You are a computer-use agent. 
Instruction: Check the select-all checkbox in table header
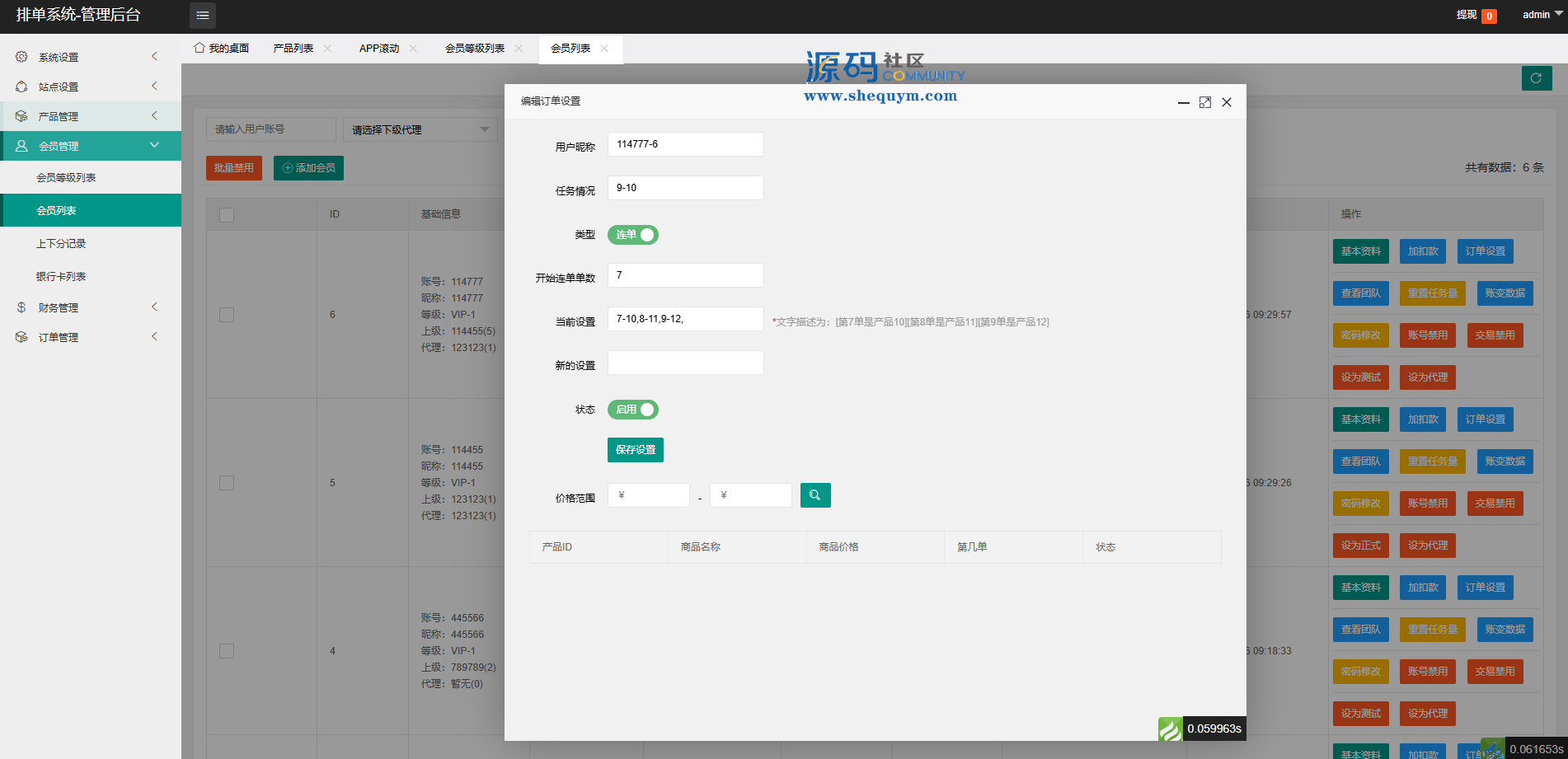(x=227, y=214)
